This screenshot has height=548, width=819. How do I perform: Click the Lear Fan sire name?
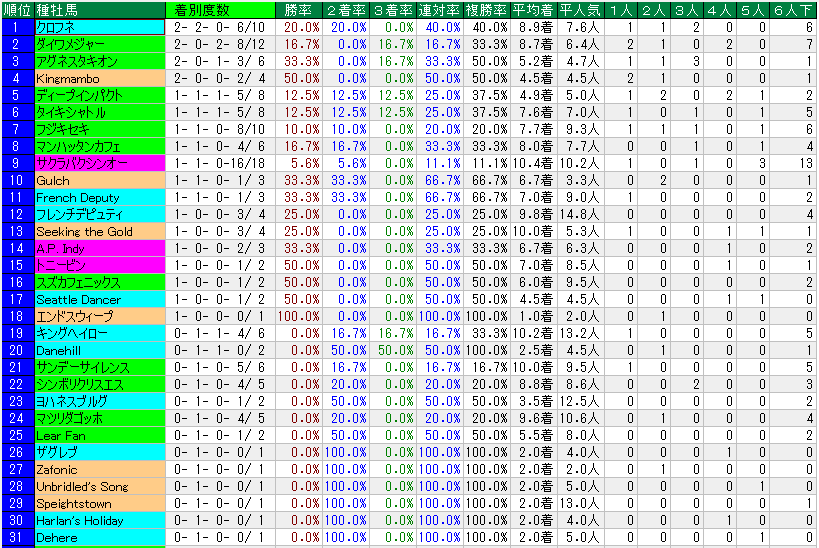(100, 435)
